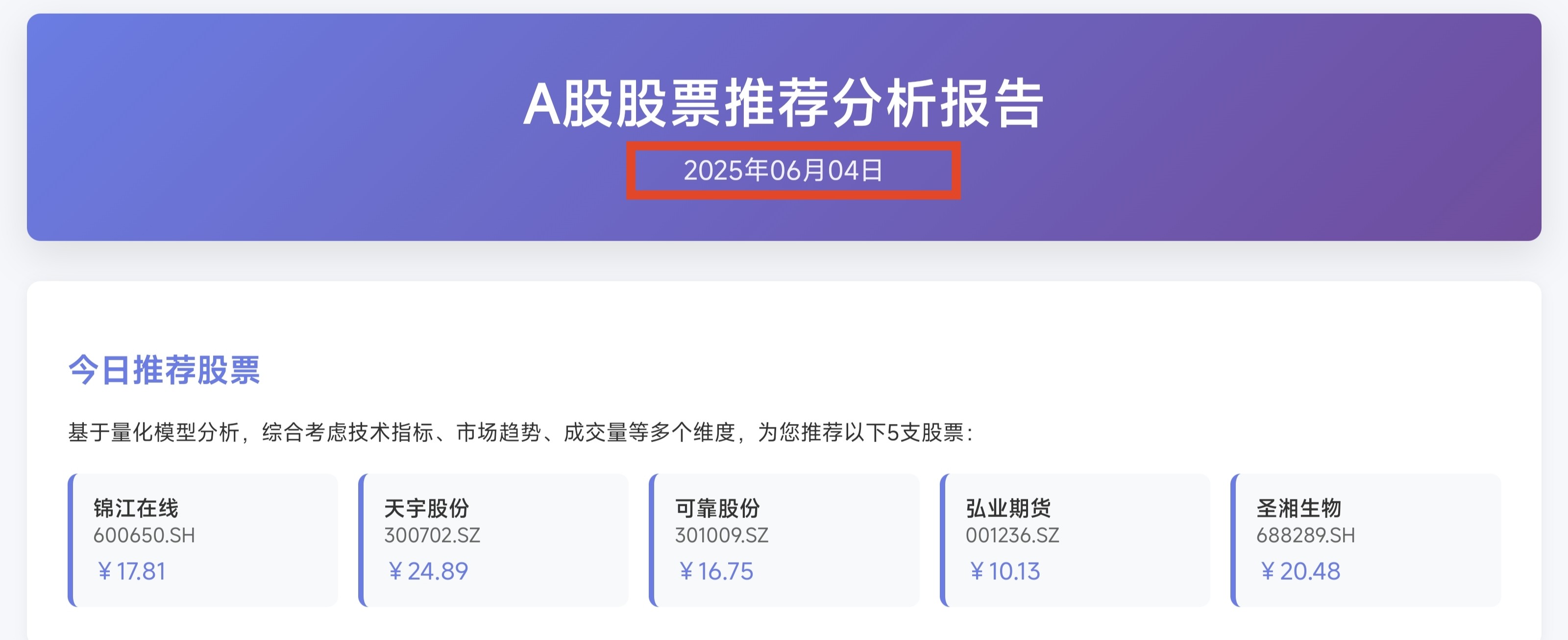Open the 可靠股份 stock card

coord(784,540)
